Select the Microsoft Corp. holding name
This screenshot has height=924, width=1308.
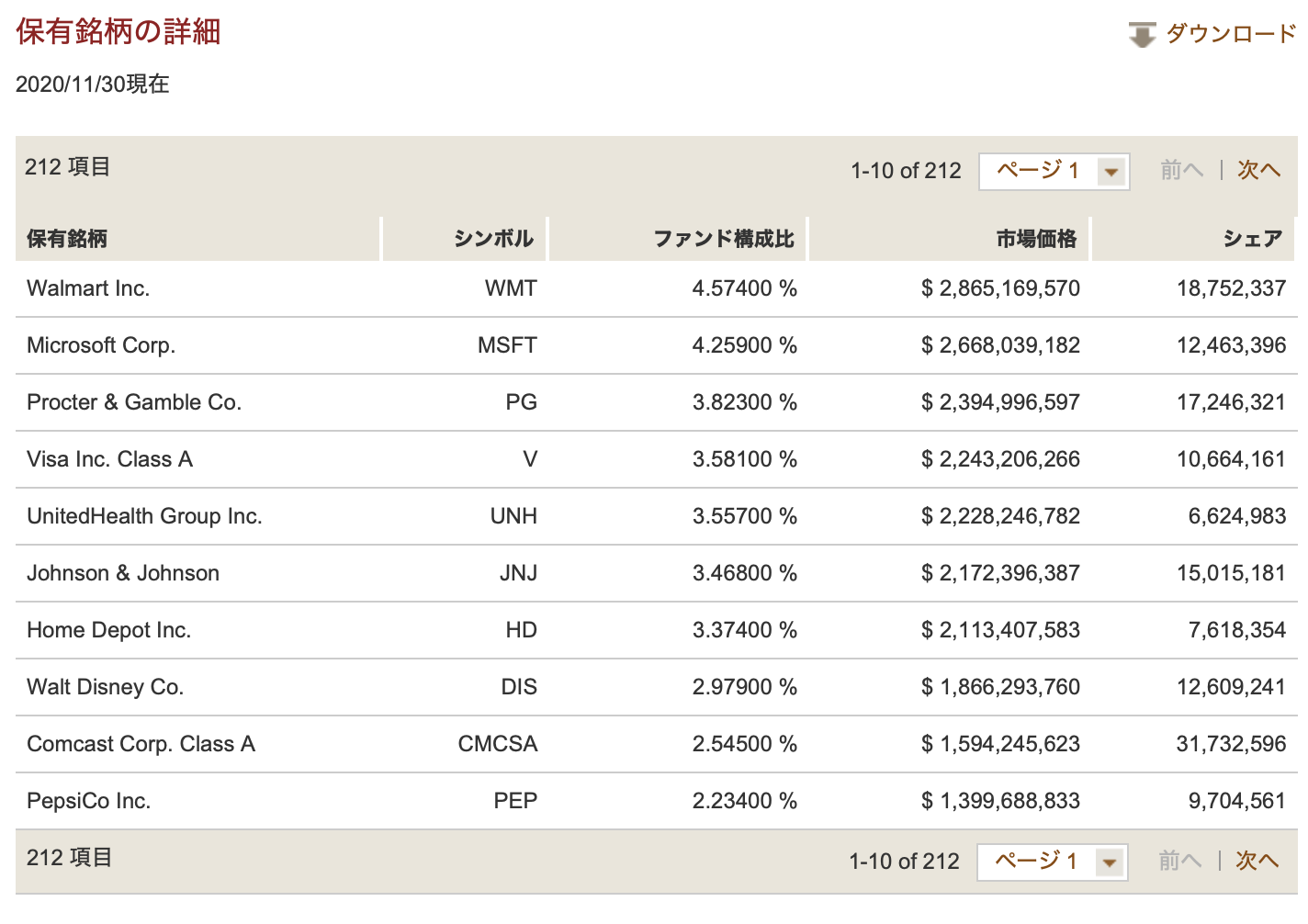101,345
